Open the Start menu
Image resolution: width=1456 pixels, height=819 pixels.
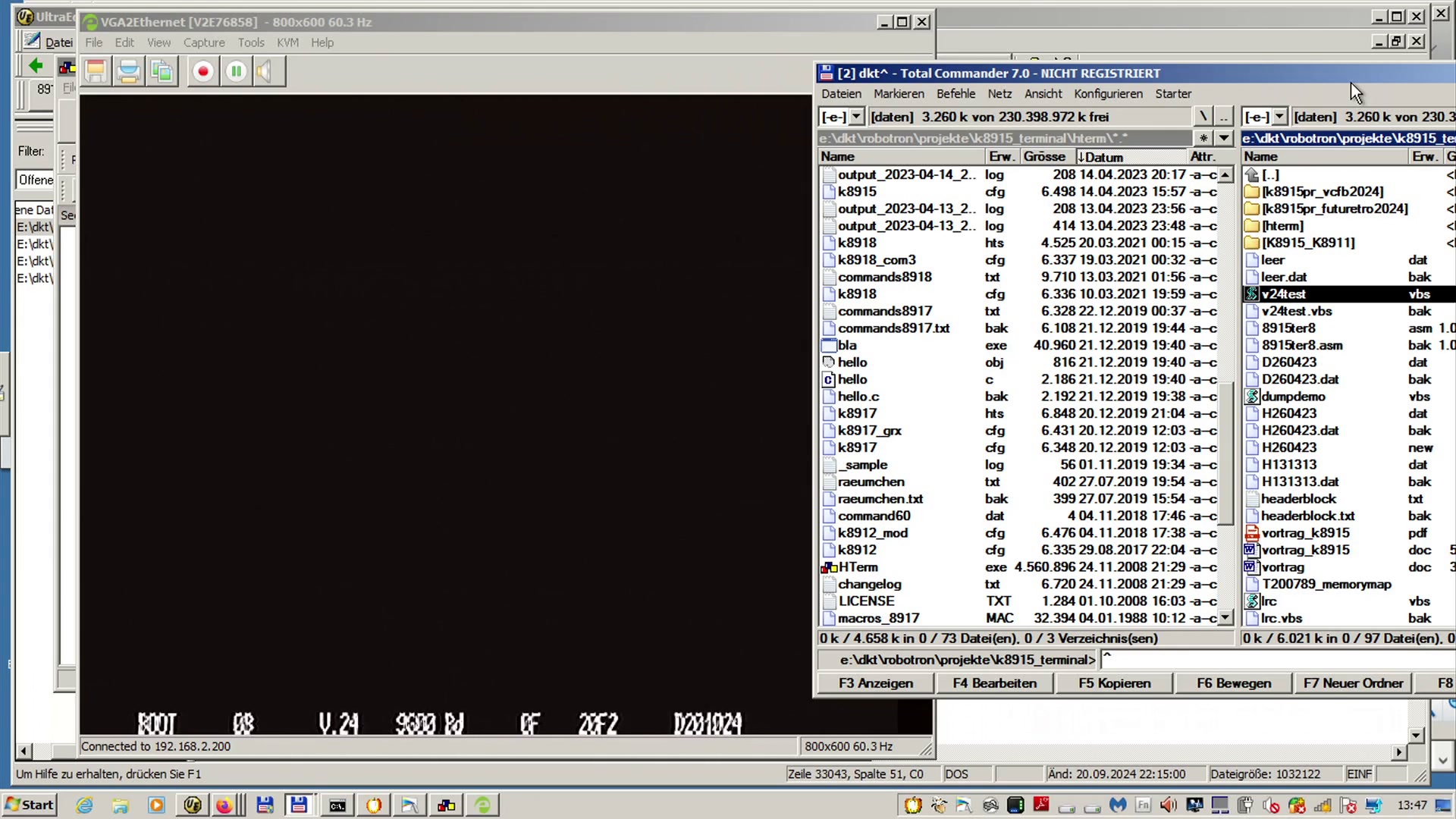[x=29, y=805]
